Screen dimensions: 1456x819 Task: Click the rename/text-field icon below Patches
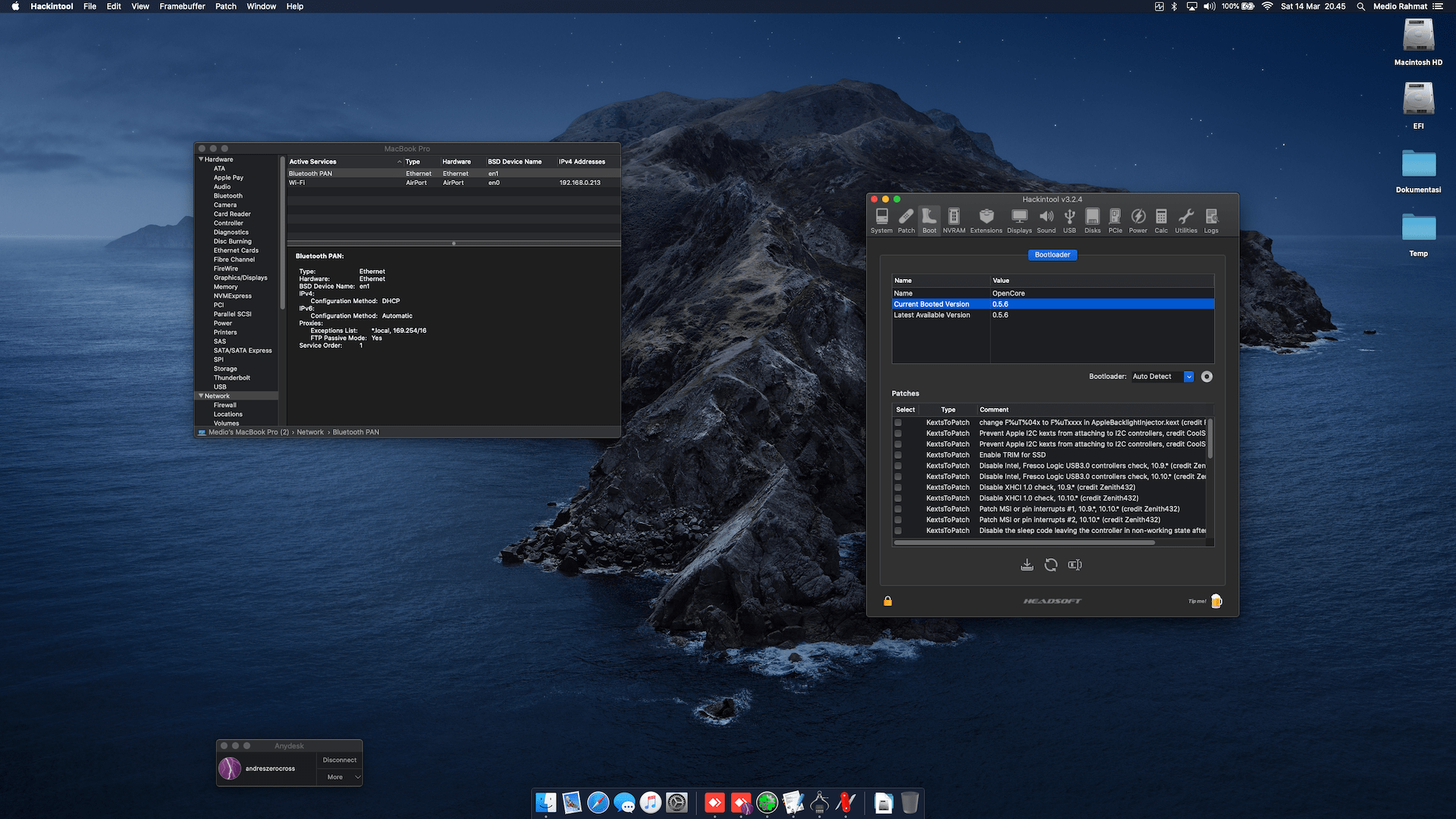point(1075,565)
